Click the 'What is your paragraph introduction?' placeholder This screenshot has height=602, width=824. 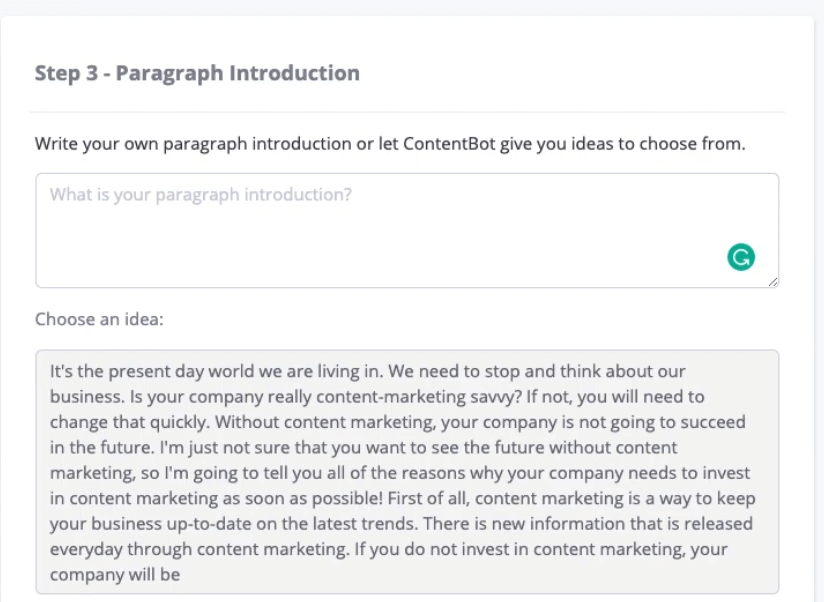pyautogui.click(x=201, y=194)
